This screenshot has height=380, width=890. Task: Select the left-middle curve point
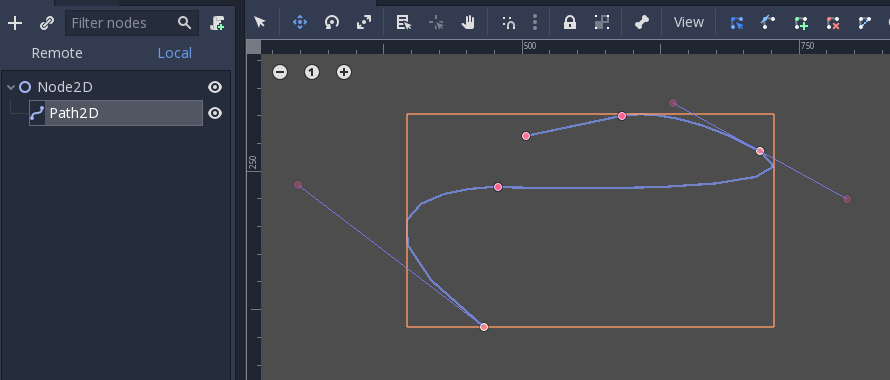pyautogui.click(x=498, y=187)
